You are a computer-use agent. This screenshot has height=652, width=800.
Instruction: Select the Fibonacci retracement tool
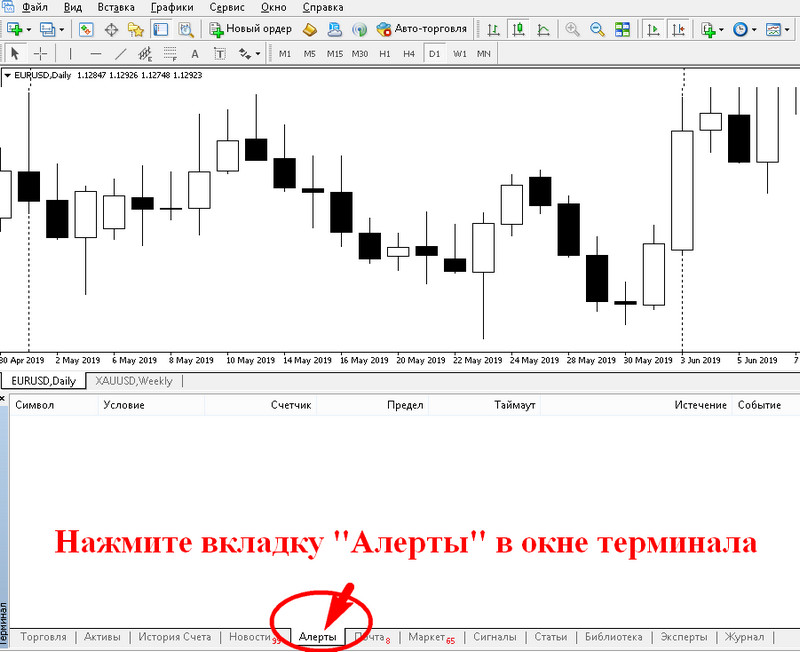(170, 54)
